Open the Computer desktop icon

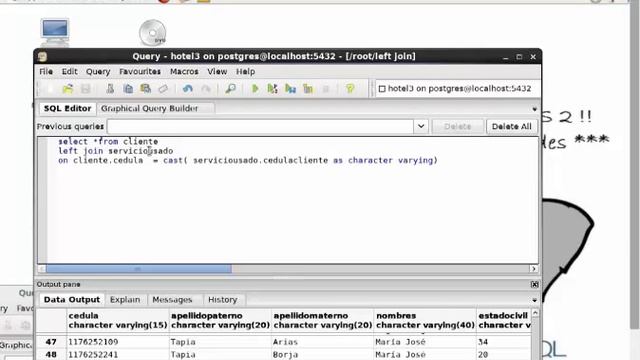[x=55, y=32]
